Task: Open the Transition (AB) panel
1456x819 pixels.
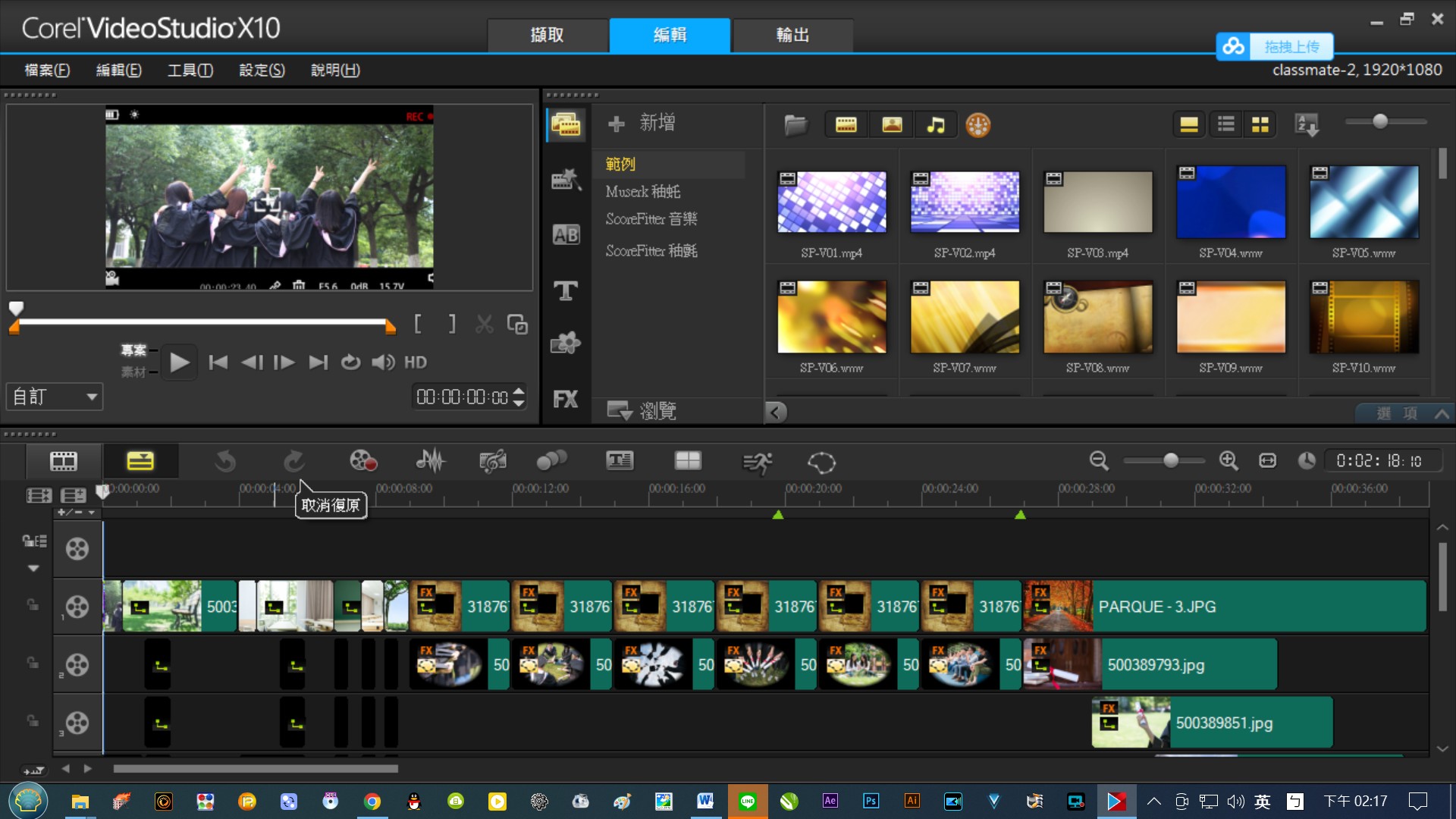Action: (566, 235)
